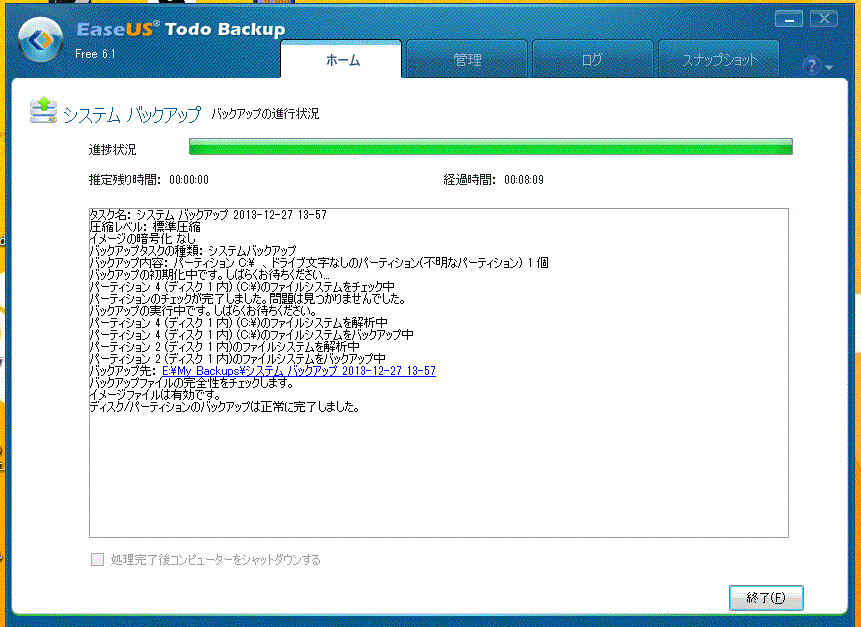This screenshot has height=627, width=861.
Task: Click the 正常に完了しました final log line
Action: (225, 407)
